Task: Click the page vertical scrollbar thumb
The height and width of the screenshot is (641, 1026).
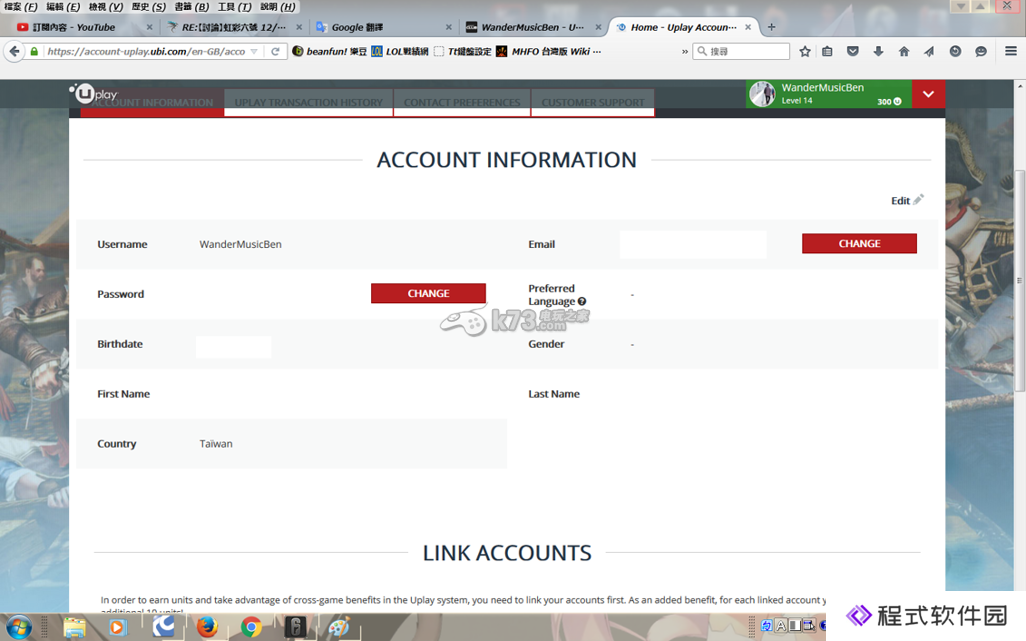Action: [x=1019, y=281]
